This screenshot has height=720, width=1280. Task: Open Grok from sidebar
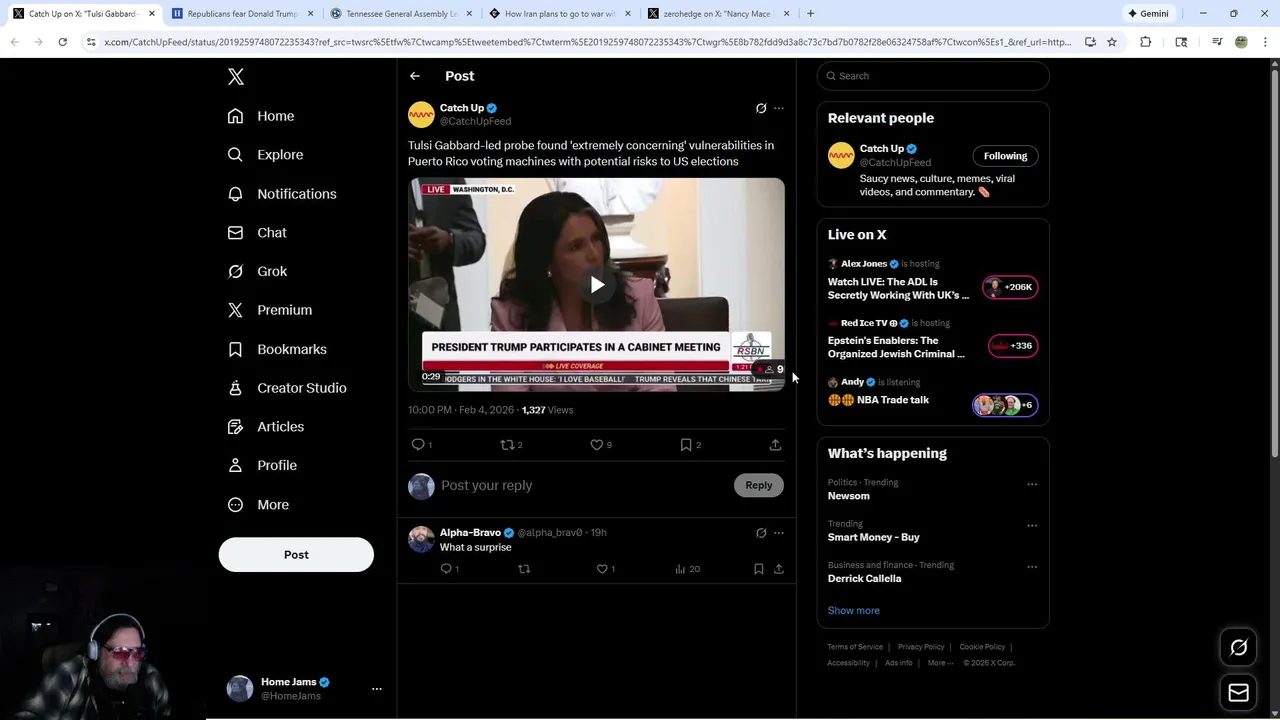(x=257, y=271)
